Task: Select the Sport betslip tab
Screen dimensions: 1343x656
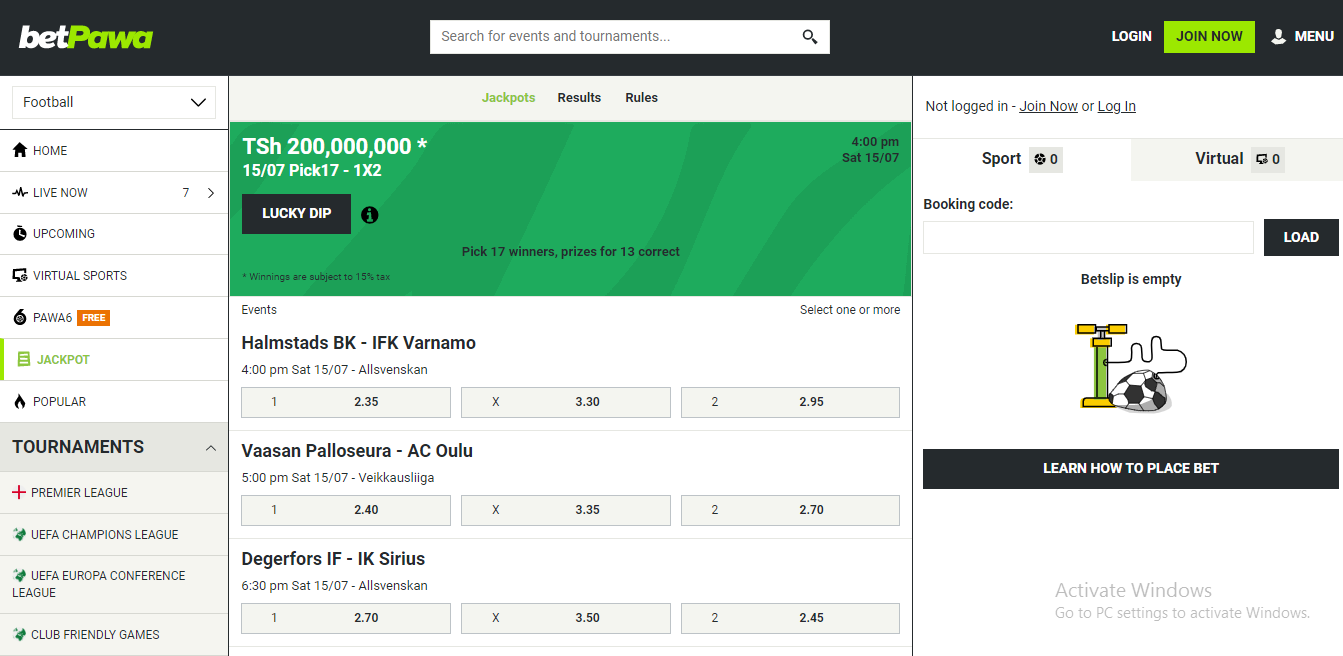Action: coord(1022,159)
